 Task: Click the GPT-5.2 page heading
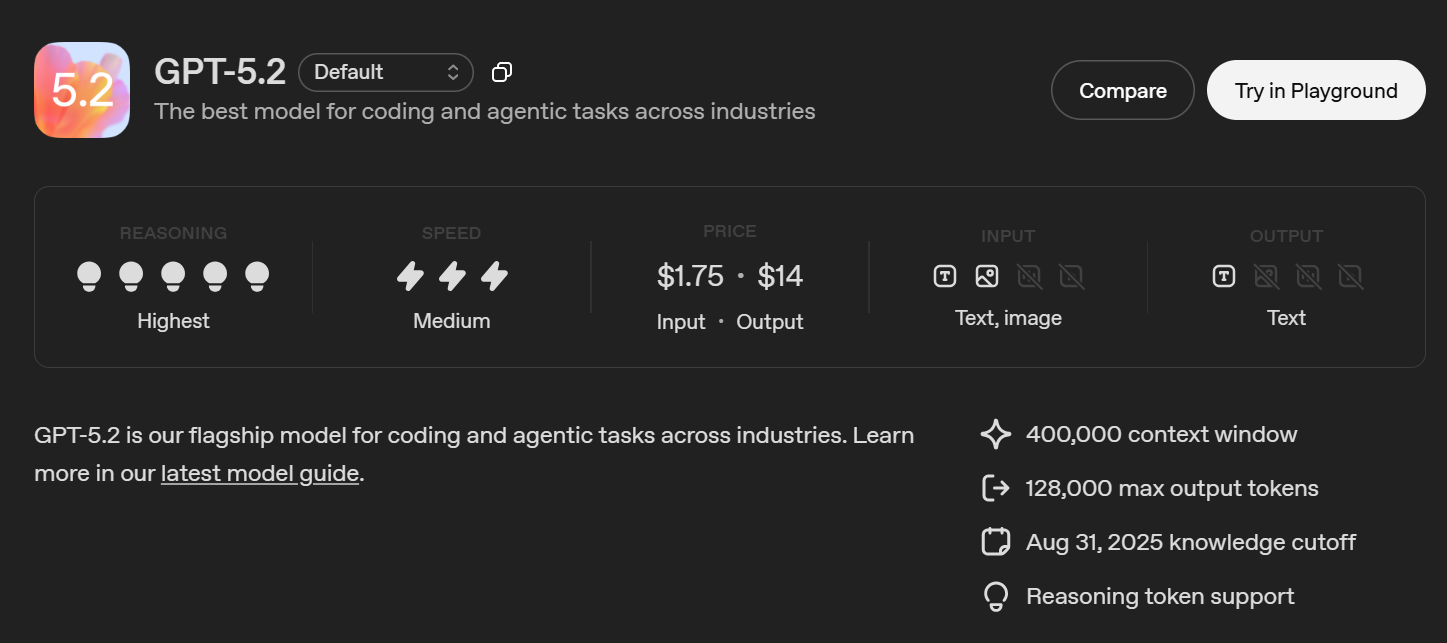point(220,72)
